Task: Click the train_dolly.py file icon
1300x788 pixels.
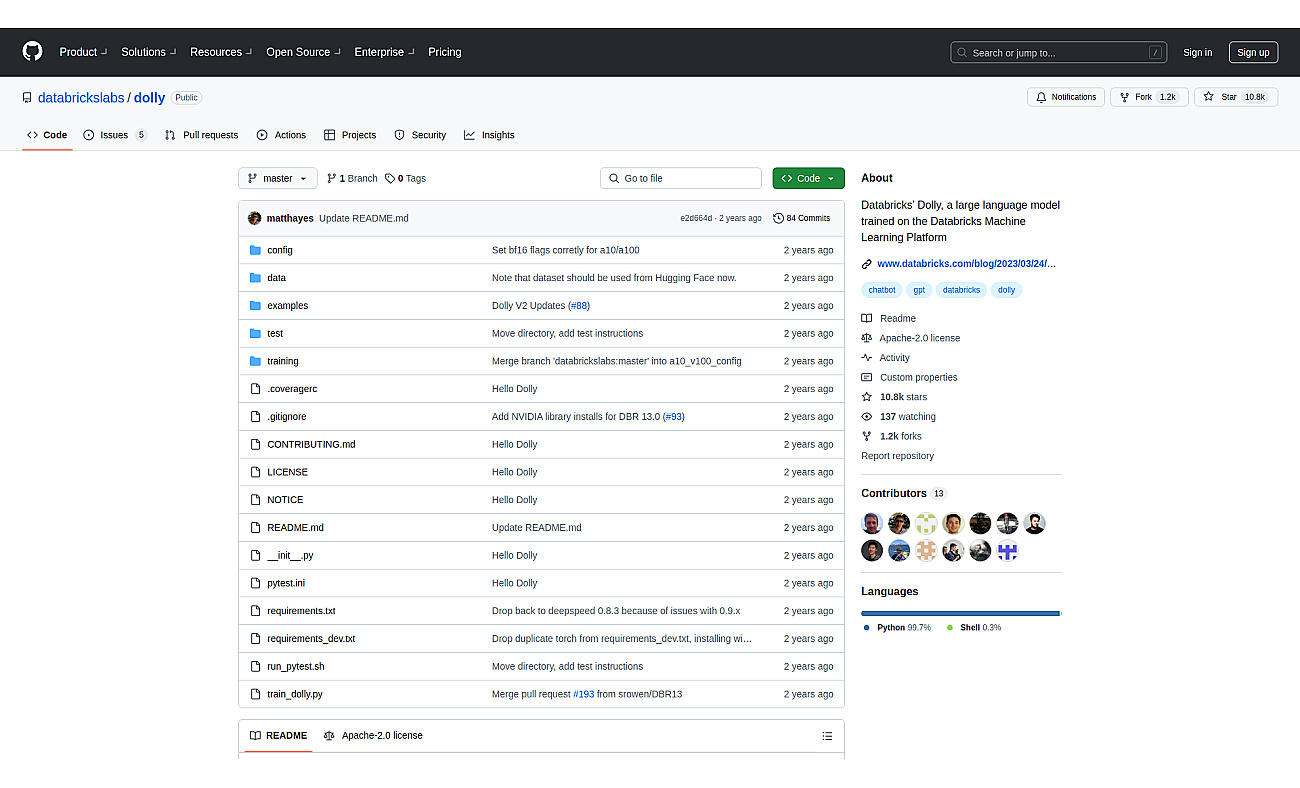Action: tap(255, 694)
